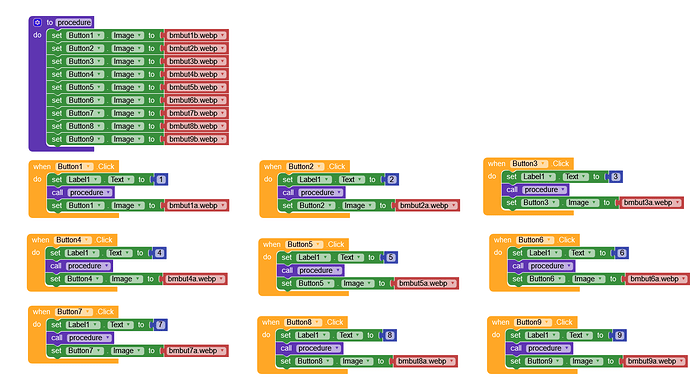Open the Button3 dropdown in when Button3.Click
The height and width of the screenshot is (387, 690).
(x=529, y=164)
